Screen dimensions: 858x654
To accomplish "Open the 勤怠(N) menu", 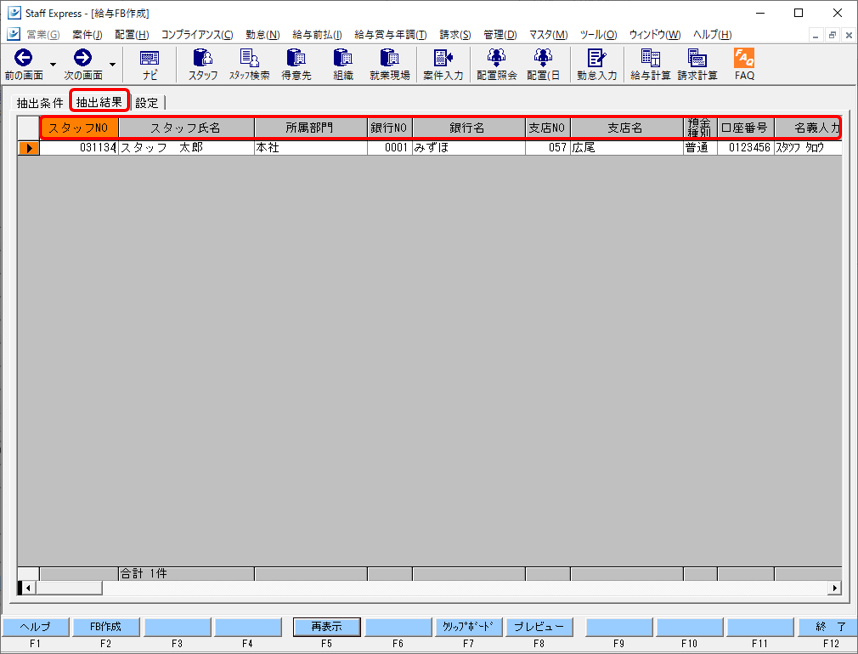I will (263, 35).
